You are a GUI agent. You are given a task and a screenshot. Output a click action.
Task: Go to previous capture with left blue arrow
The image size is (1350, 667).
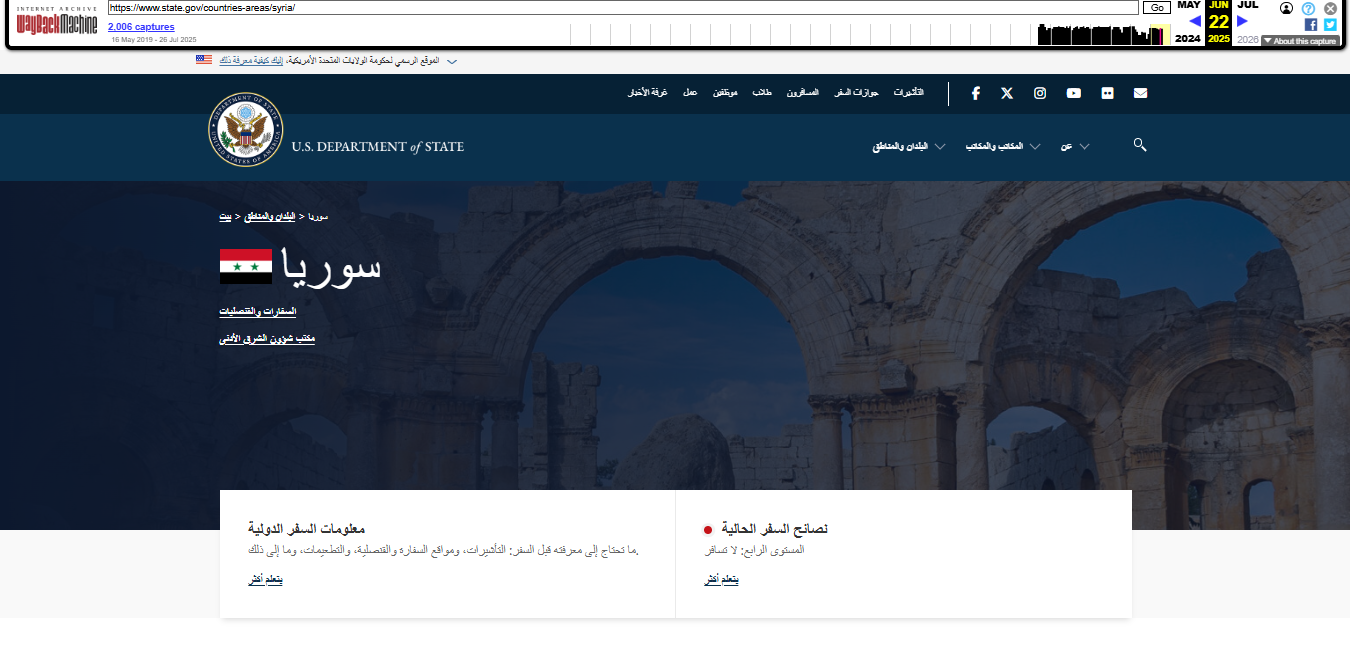(x=1194, y=21)
